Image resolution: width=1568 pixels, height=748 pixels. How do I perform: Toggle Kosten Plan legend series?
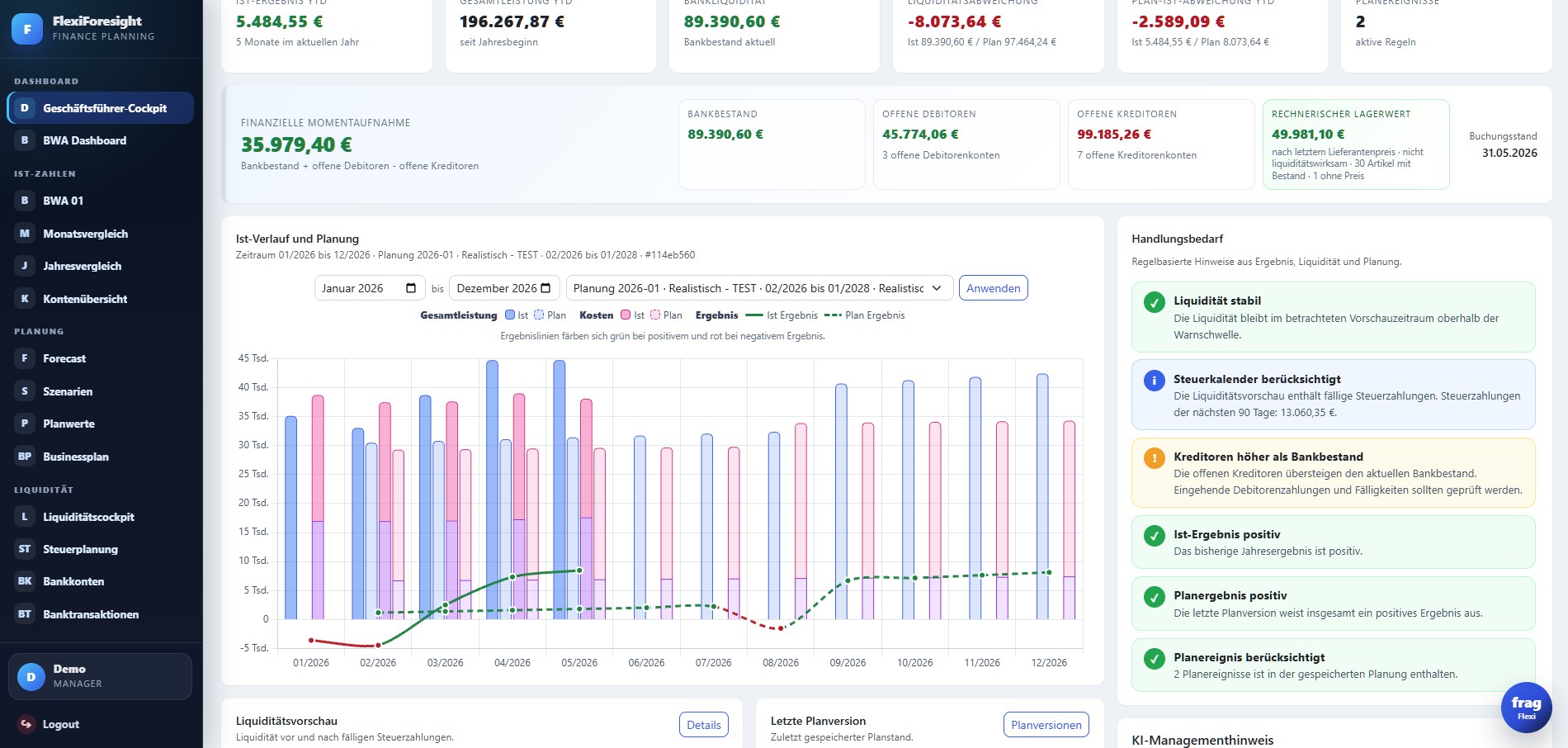point(666,315)
